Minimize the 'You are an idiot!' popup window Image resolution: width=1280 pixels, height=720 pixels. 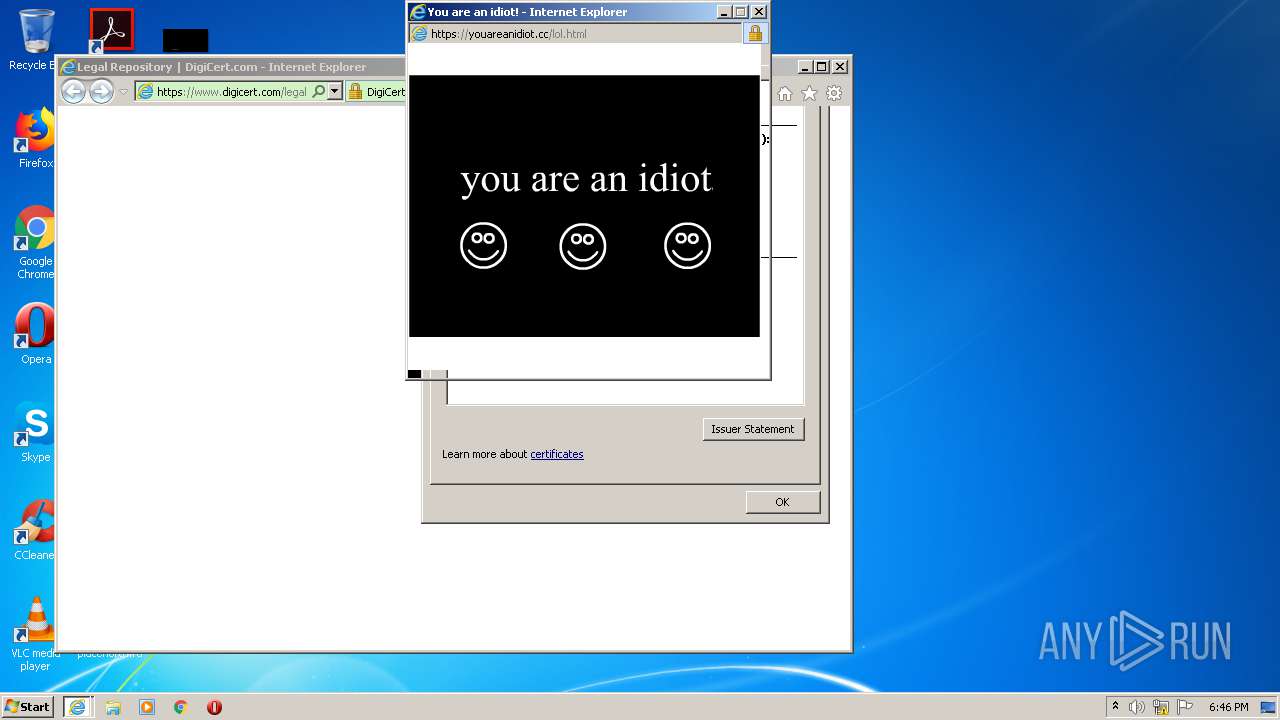724,12
